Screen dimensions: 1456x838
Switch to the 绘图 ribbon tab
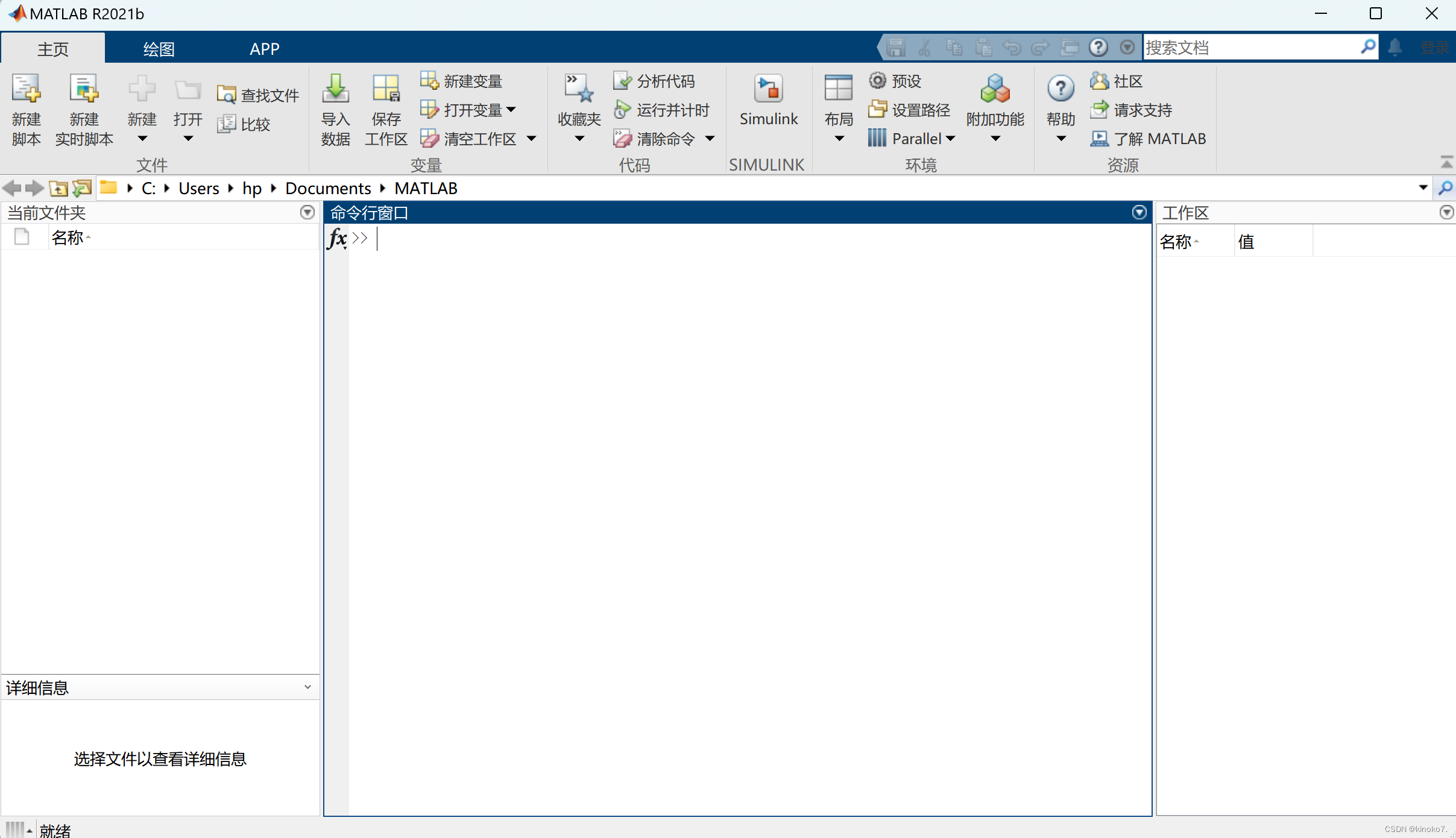pyautogui.click(x=158, y=48)
